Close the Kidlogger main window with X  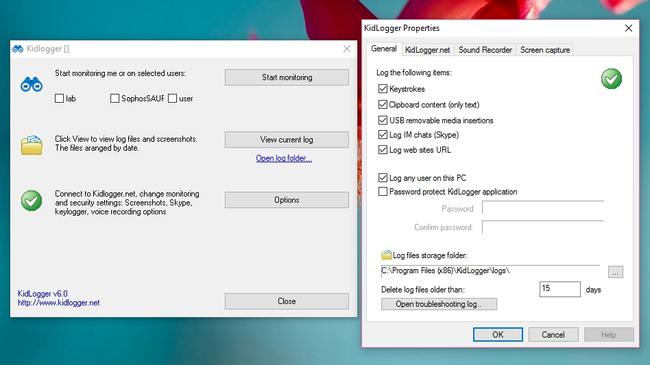(x=347, y=49)
